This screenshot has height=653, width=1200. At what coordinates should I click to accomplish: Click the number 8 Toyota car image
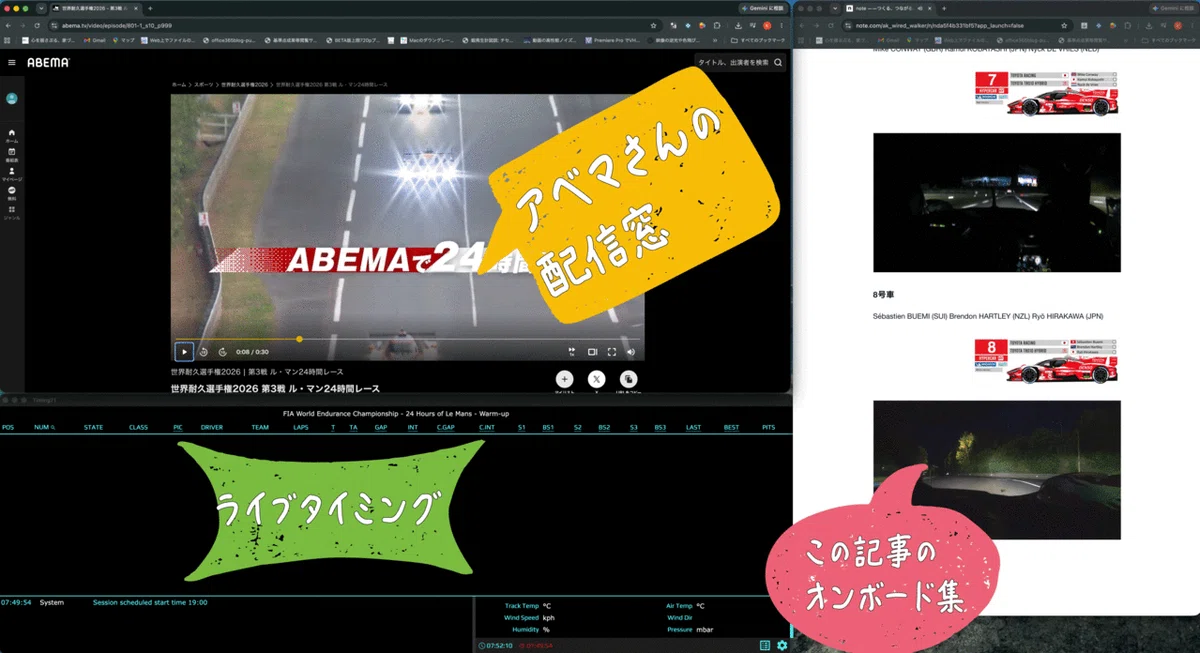1046,361
